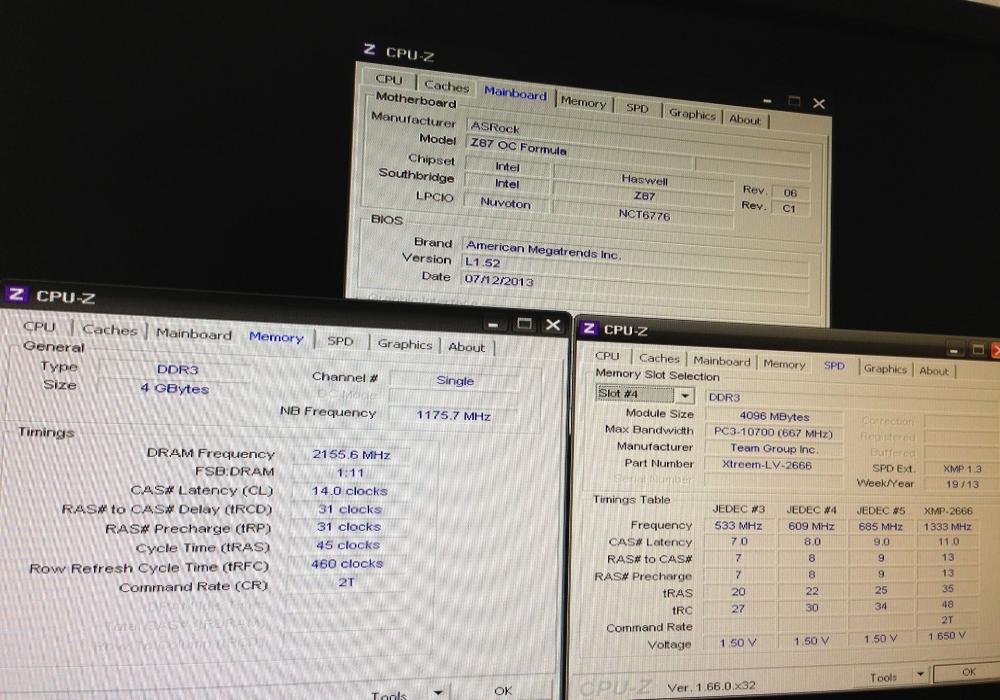Viewport: 1000px width, 700px height.
Task: Minimize the SPD CPU-Z window
Action: pos(954,350)
